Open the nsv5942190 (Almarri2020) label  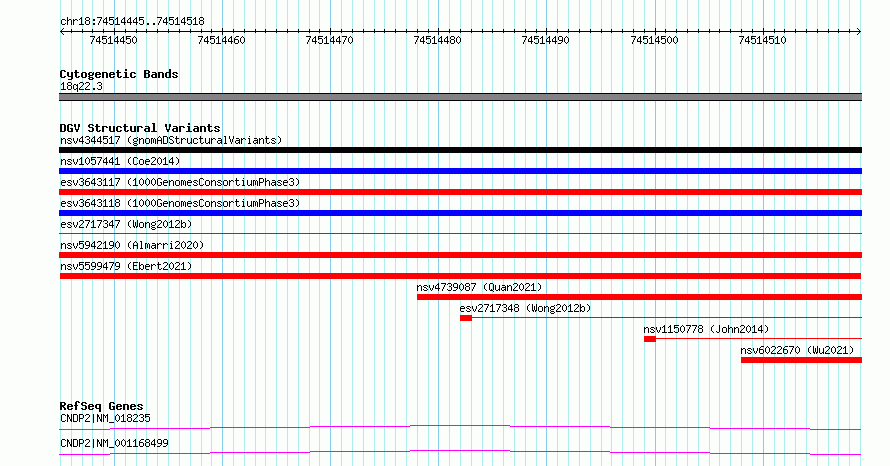click(132, 245)
